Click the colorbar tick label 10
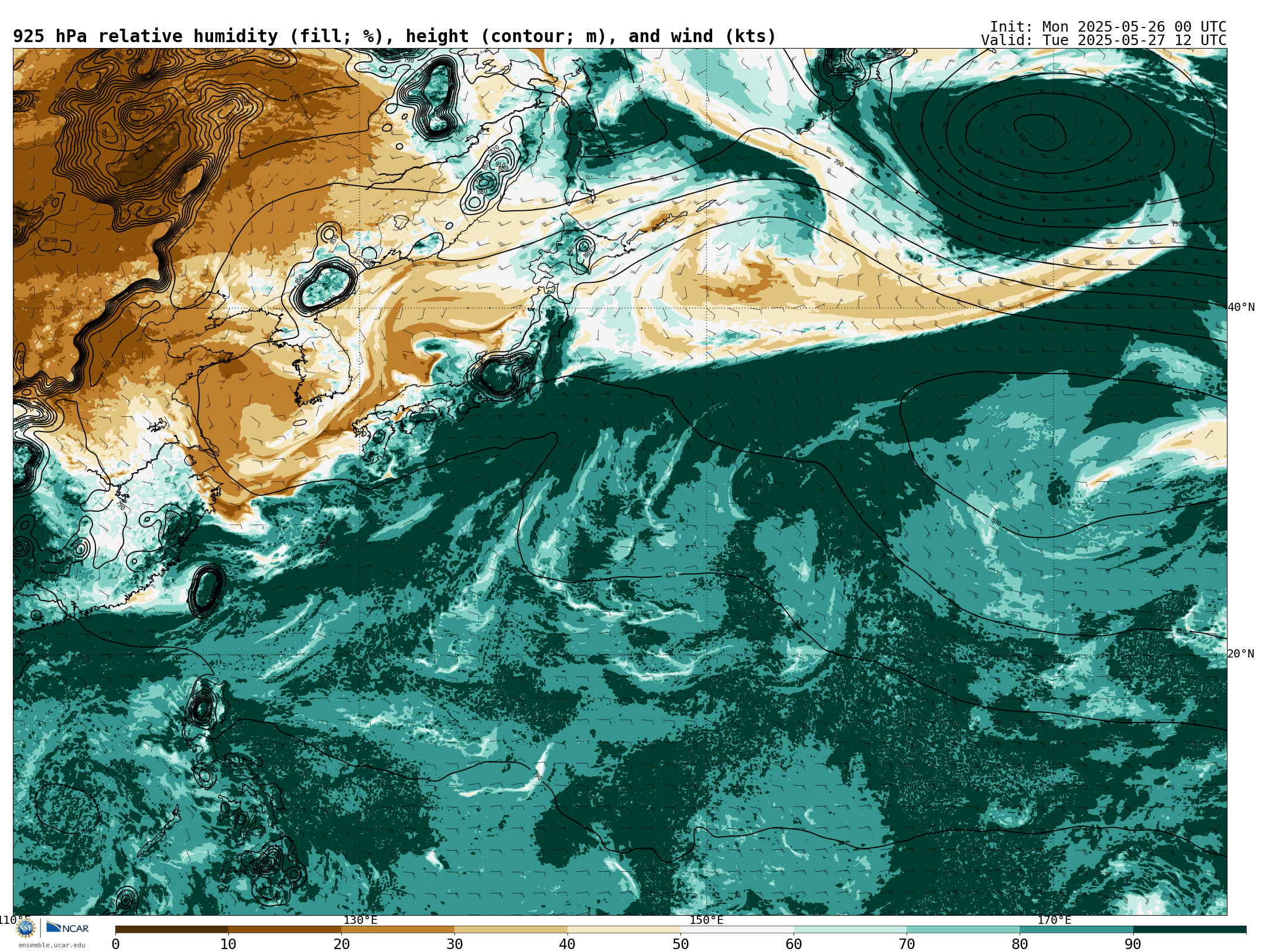Image resolution: width=1265 pixels, height=952 pixels. [x=228, y=944]
